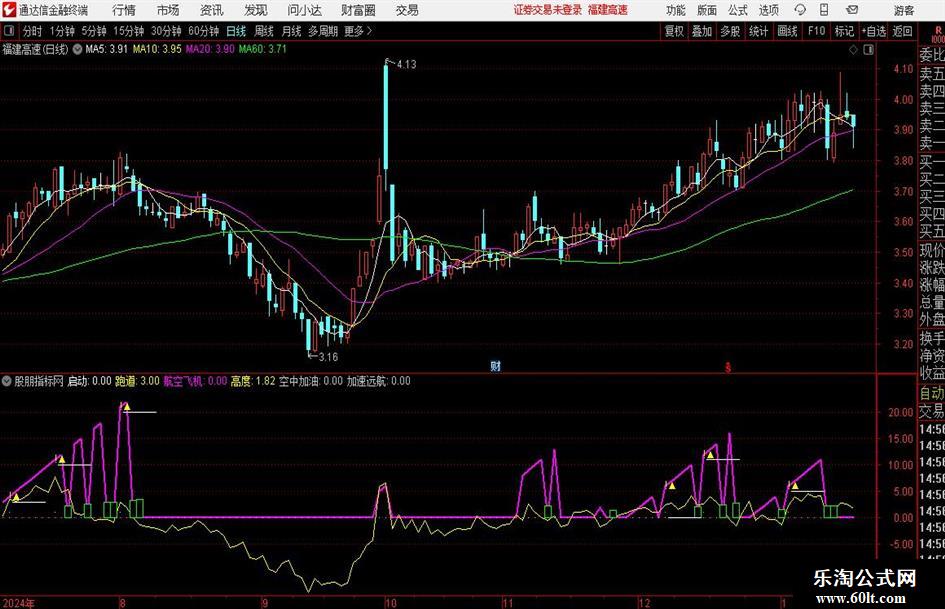
Task: Click the 多股 multi-stock button
Action: coord(730,31)
